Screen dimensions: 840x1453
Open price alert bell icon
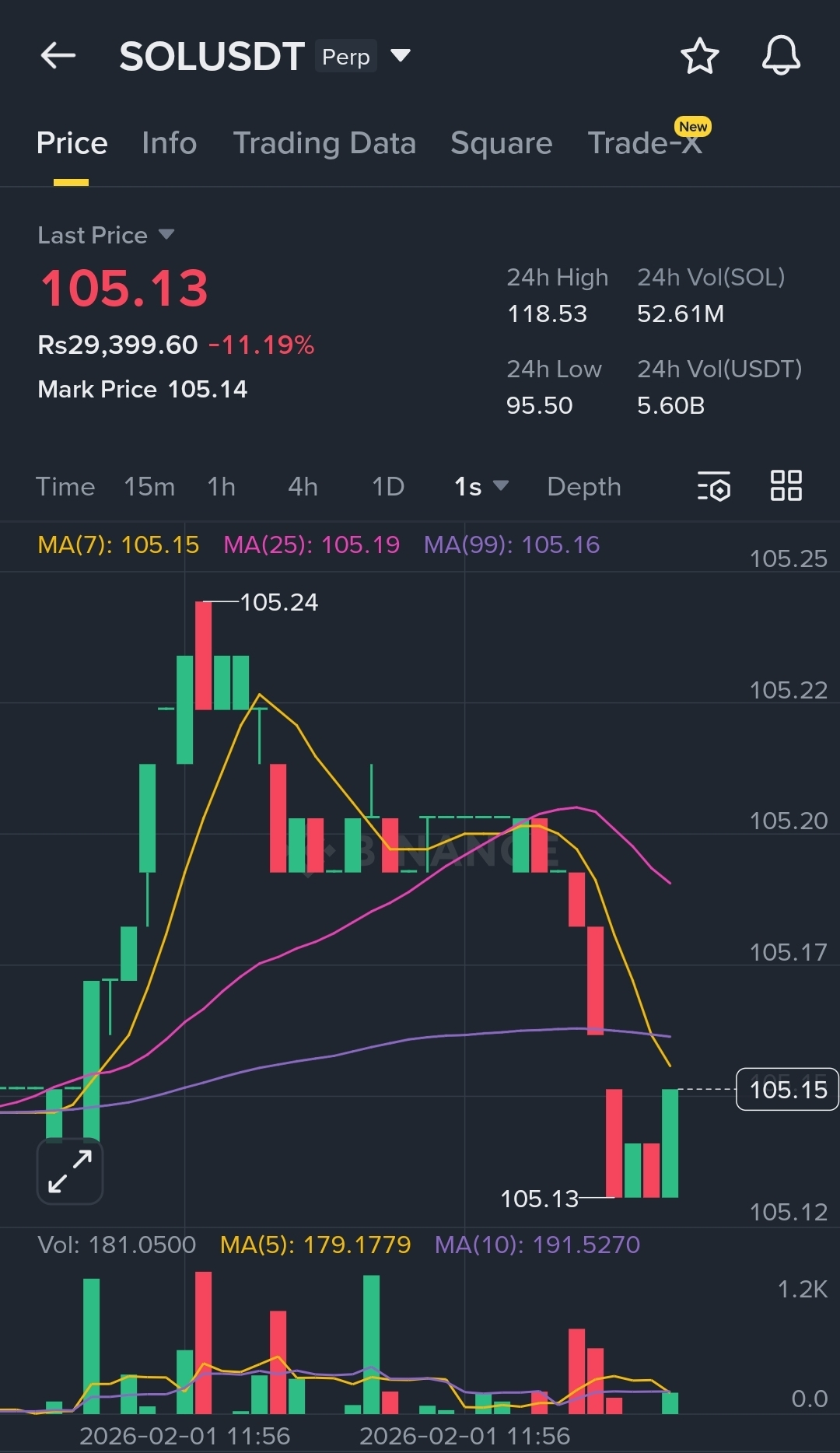click(781, 56)
